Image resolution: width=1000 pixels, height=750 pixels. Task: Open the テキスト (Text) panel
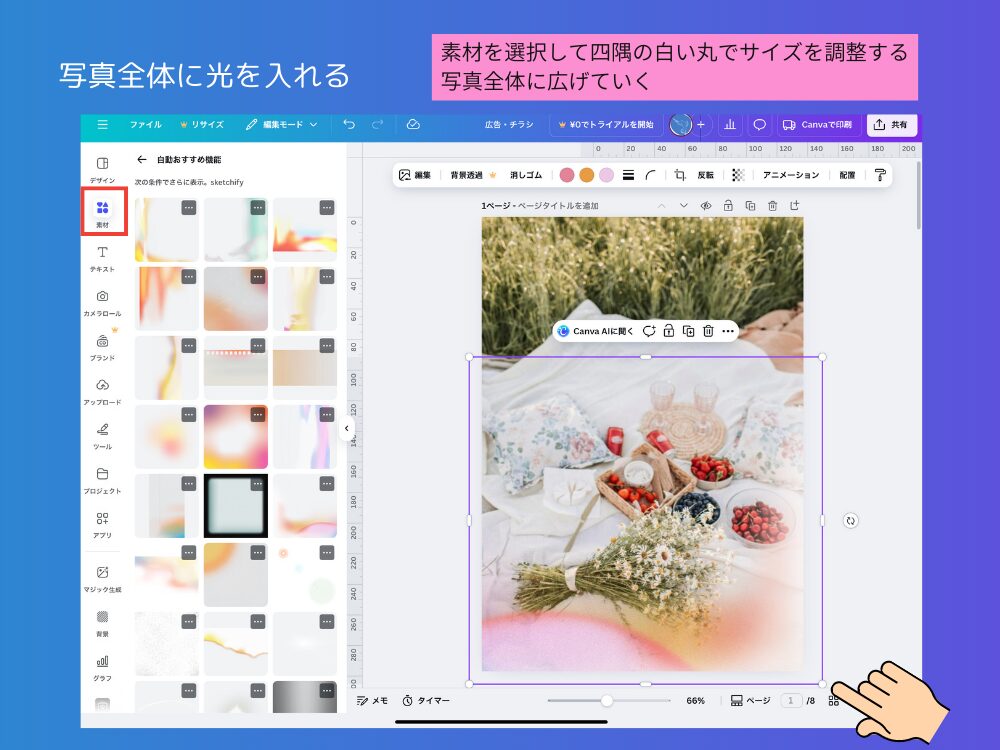click(101, 256)
